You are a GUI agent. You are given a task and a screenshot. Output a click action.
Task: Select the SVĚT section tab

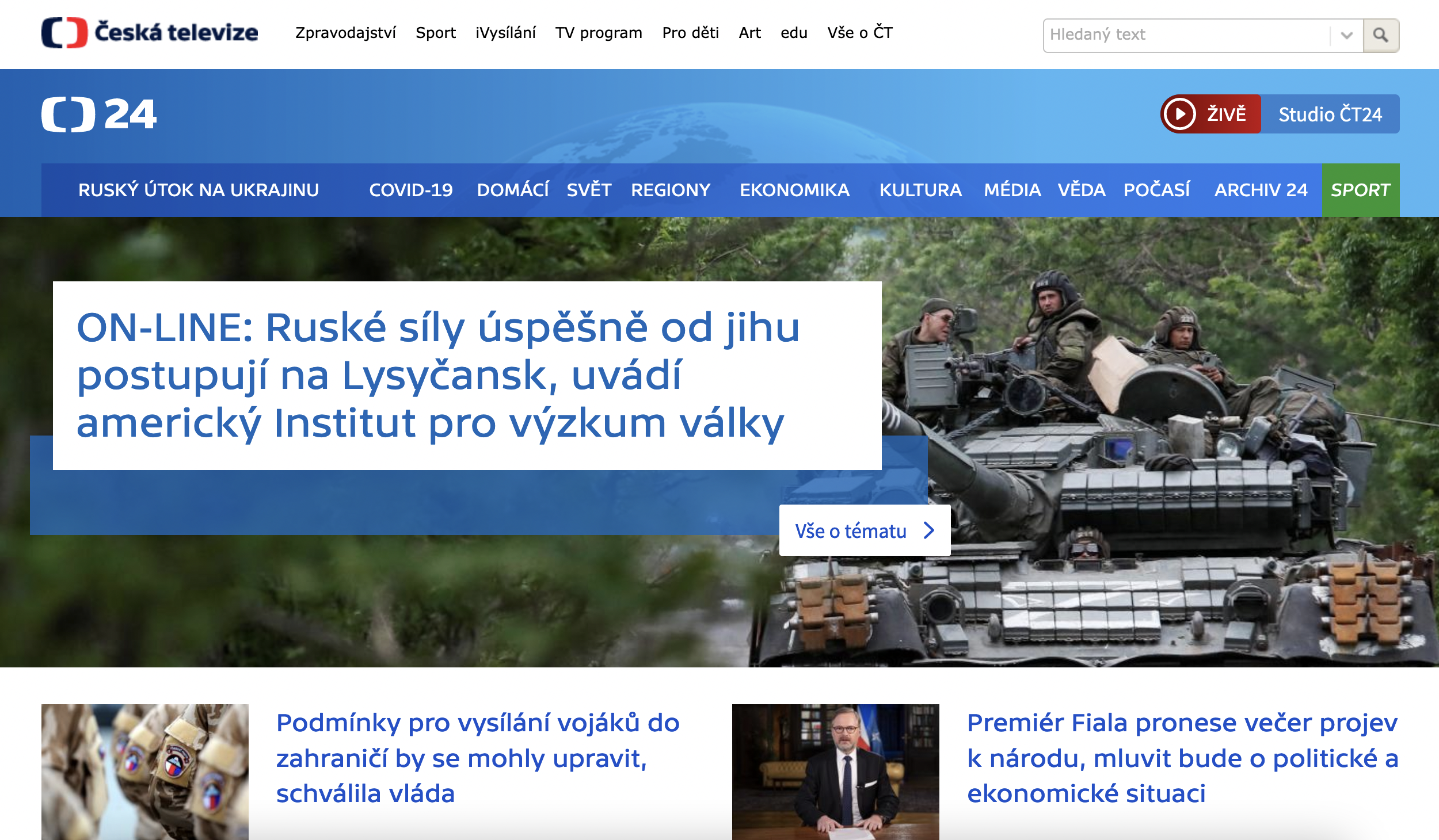589,190
